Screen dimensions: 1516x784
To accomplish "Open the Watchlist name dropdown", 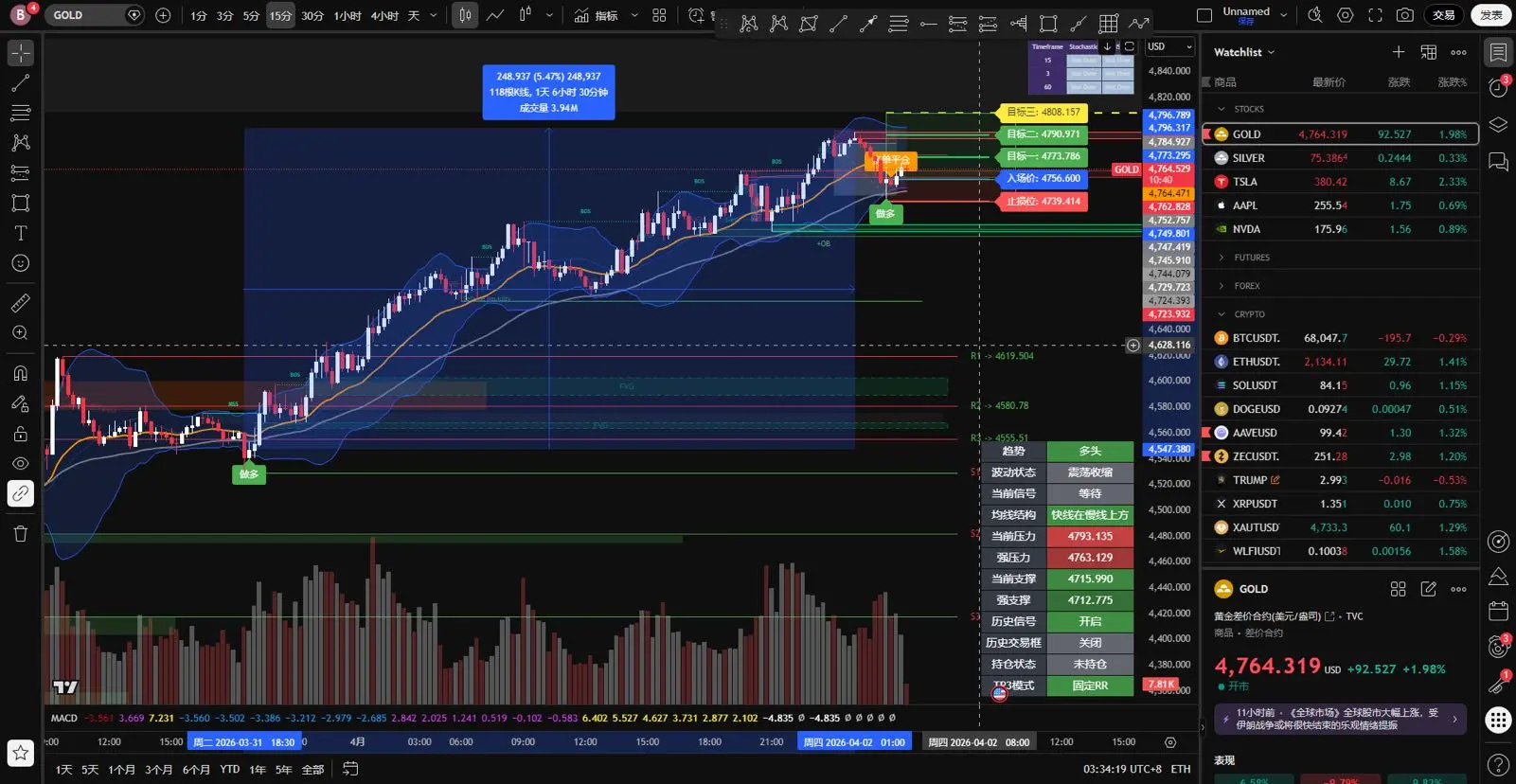I will point(1271,52).
